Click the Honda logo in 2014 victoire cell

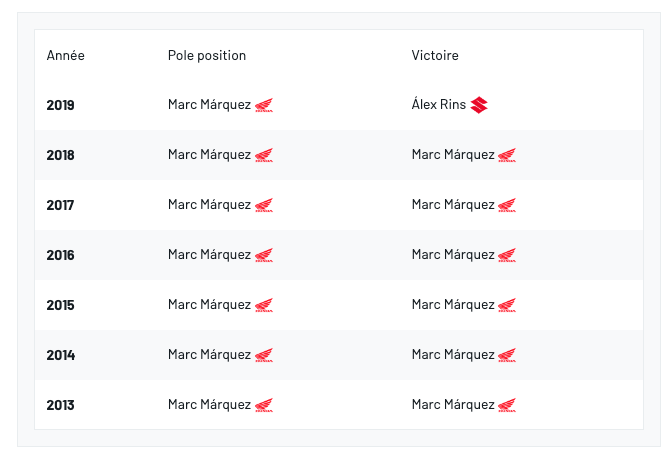507,355
